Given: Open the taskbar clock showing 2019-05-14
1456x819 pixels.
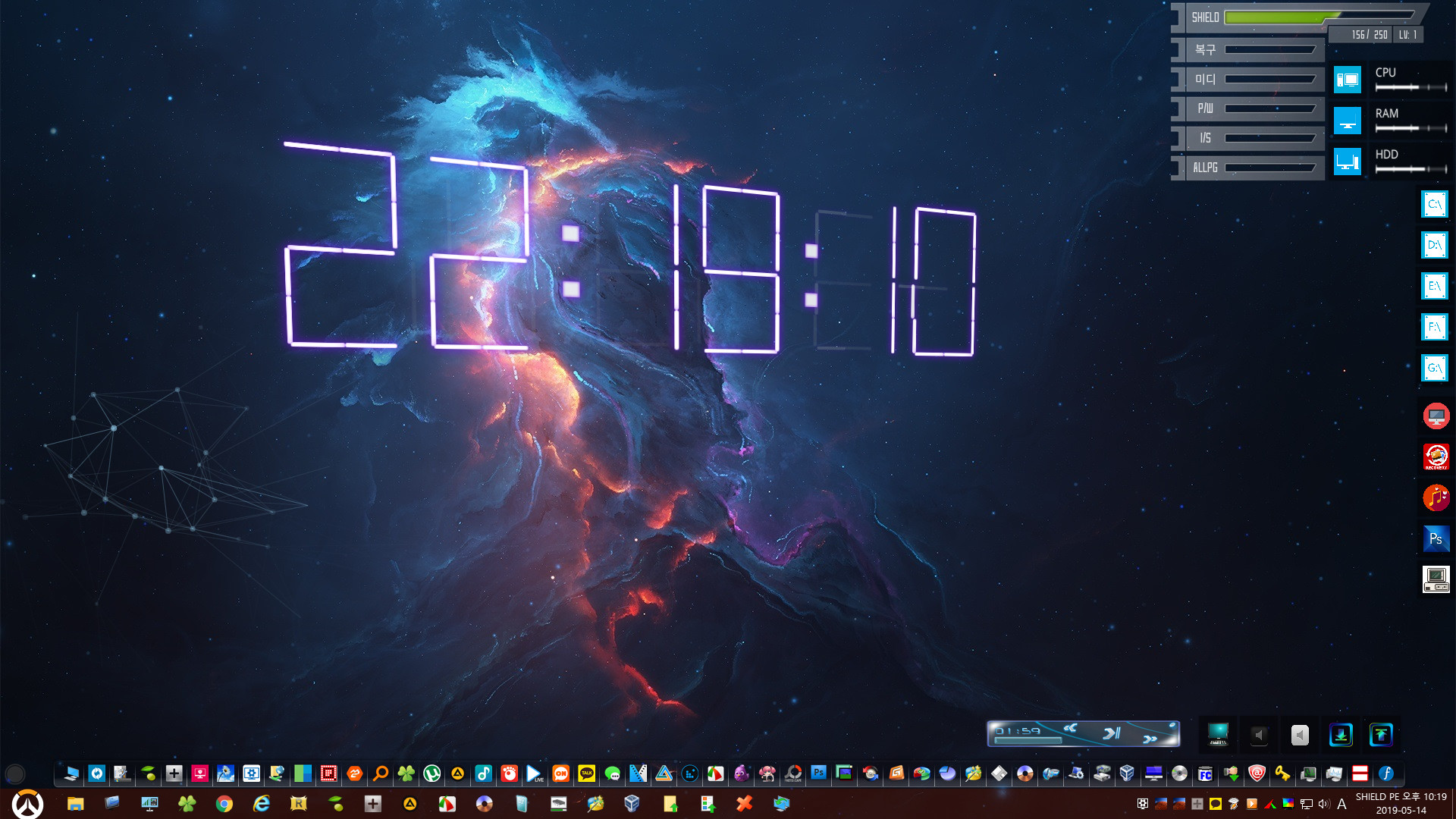Looking at the screenshot, I should point(1401,804).
